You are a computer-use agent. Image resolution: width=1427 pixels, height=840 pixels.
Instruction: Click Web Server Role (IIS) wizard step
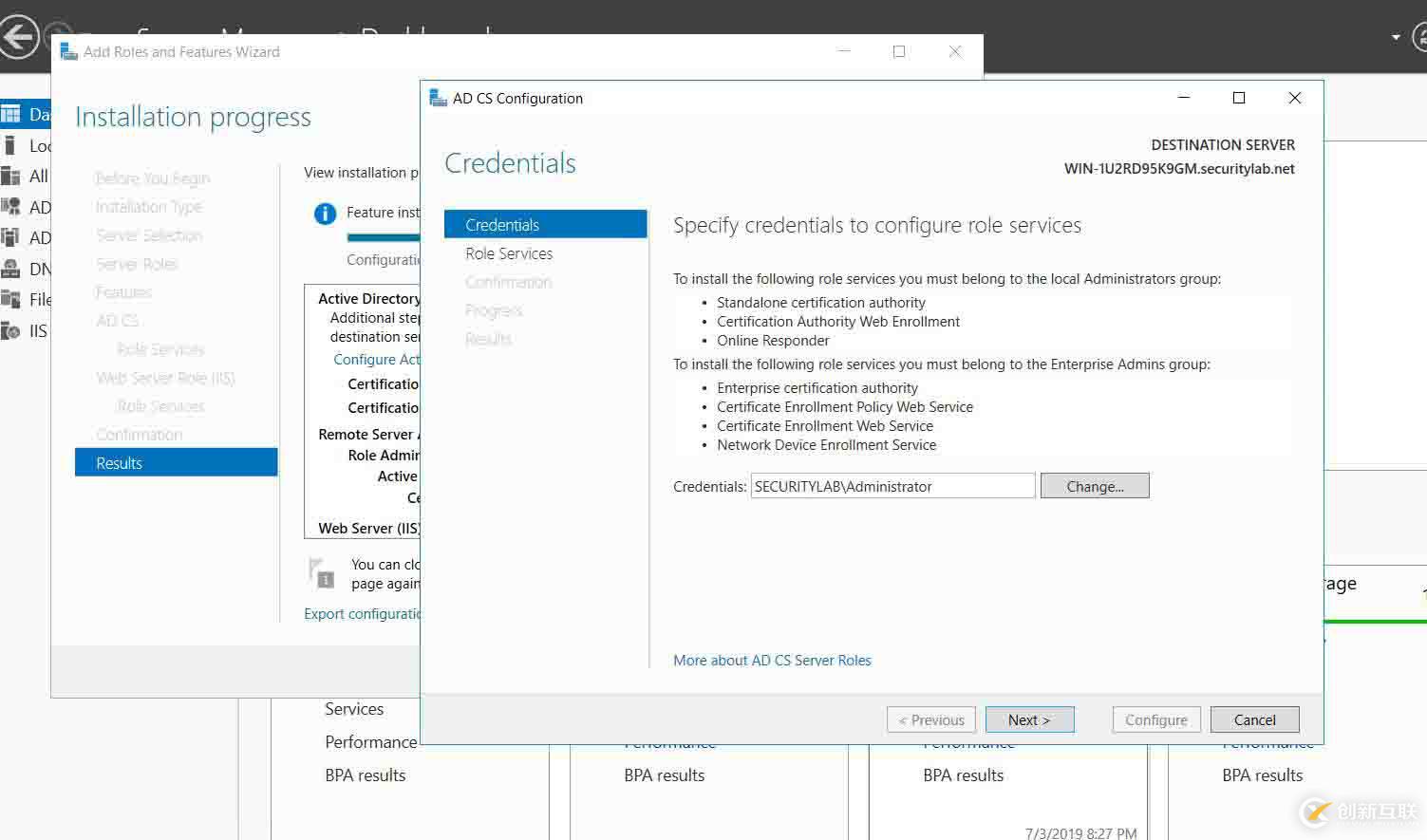point(165,378)
